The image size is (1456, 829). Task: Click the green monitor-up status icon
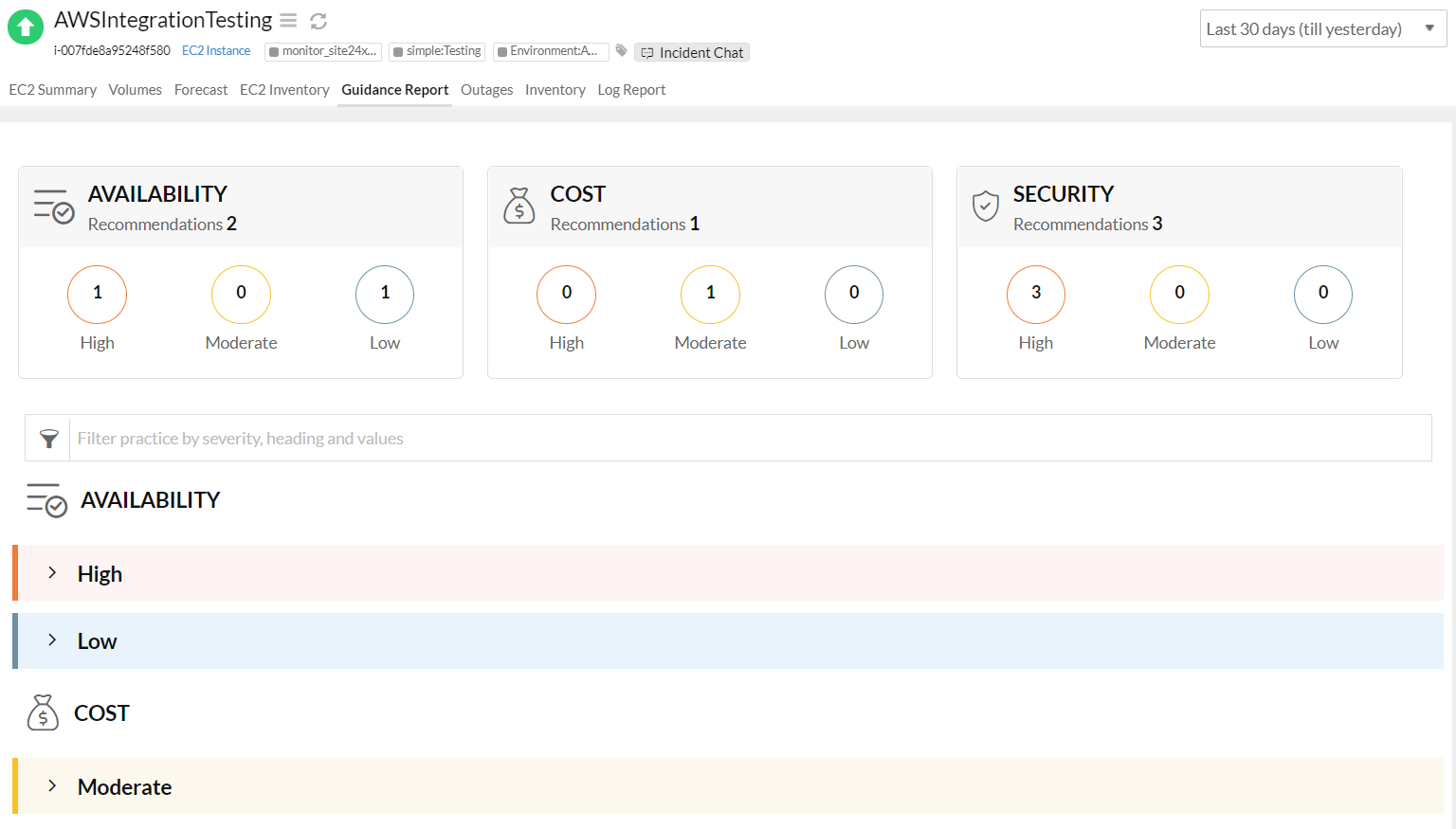[x=26, y=27]
